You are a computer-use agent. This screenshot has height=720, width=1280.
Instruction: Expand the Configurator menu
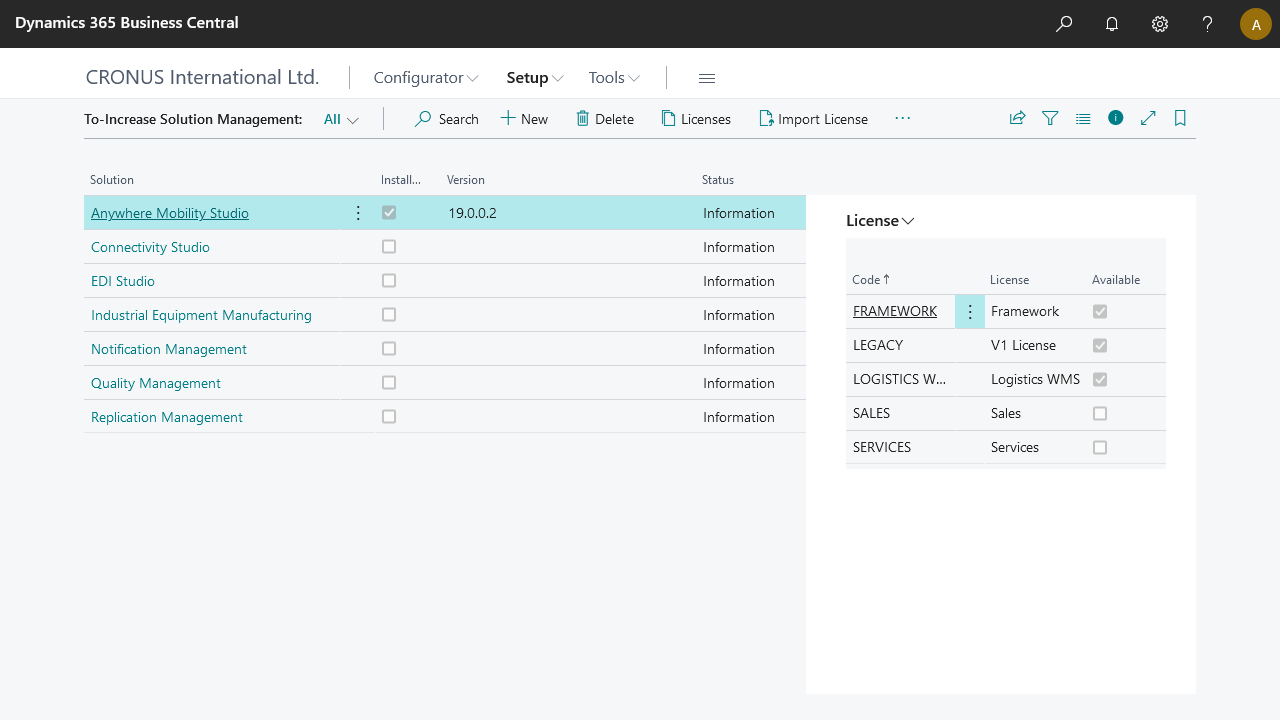[426, 78]
